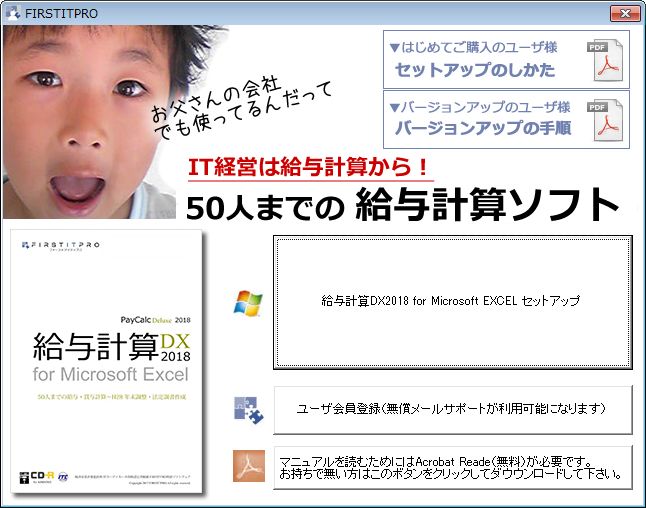Download Acrobat Reader via the マニュアル button

[x=452, y=467]
